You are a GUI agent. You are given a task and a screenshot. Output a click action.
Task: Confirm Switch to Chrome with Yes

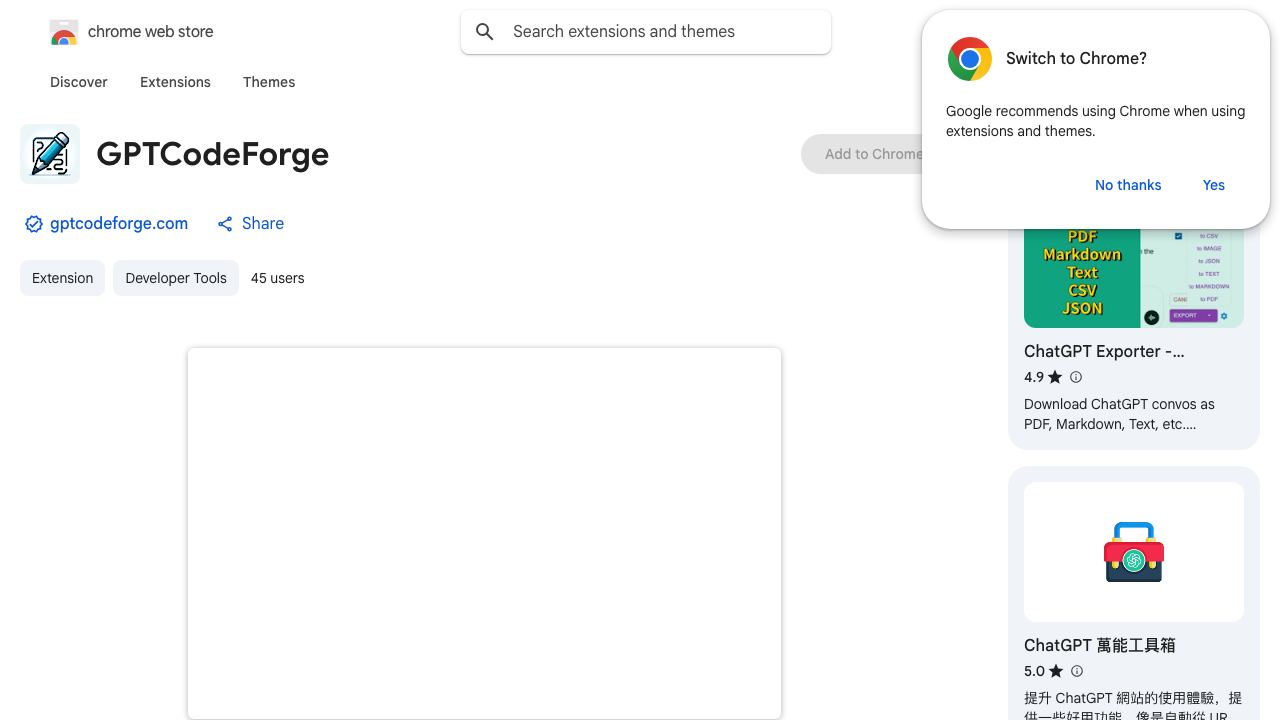[1214, 185]
